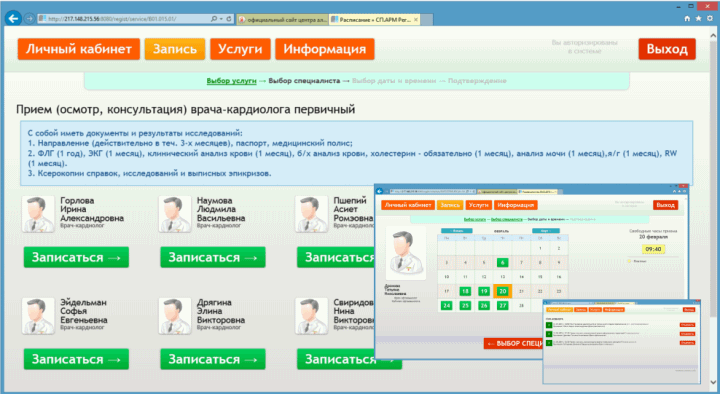
Task: Click the page scrollbar up arrow
Action: click(x=713, y=34)
